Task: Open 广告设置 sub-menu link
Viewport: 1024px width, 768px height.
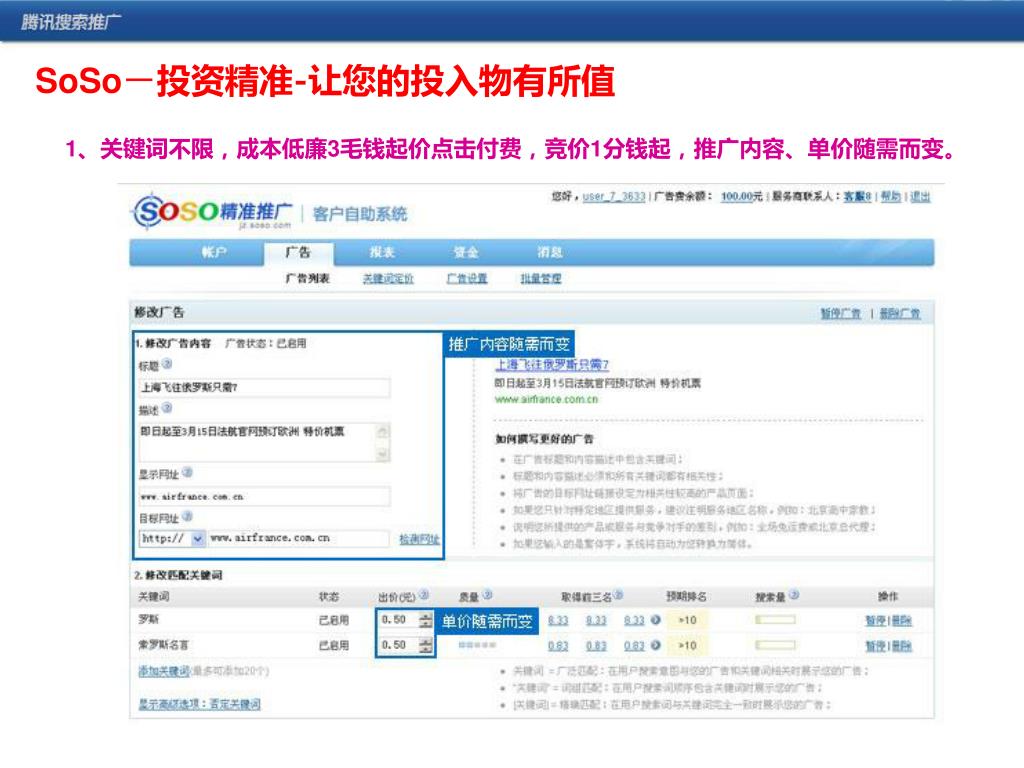Action: pos(467,278)
